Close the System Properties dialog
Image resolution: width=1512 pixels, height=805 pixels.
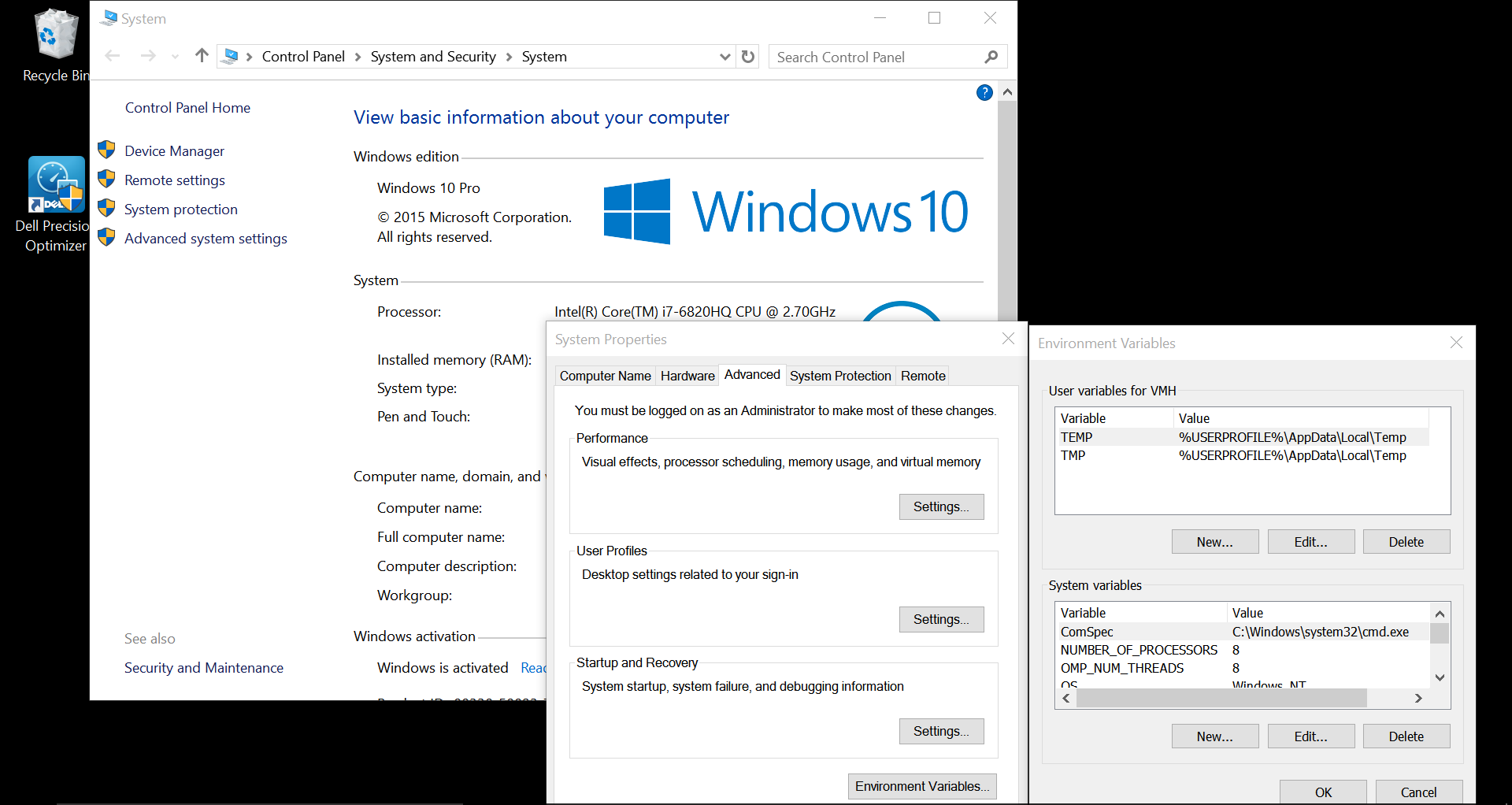1008,339
